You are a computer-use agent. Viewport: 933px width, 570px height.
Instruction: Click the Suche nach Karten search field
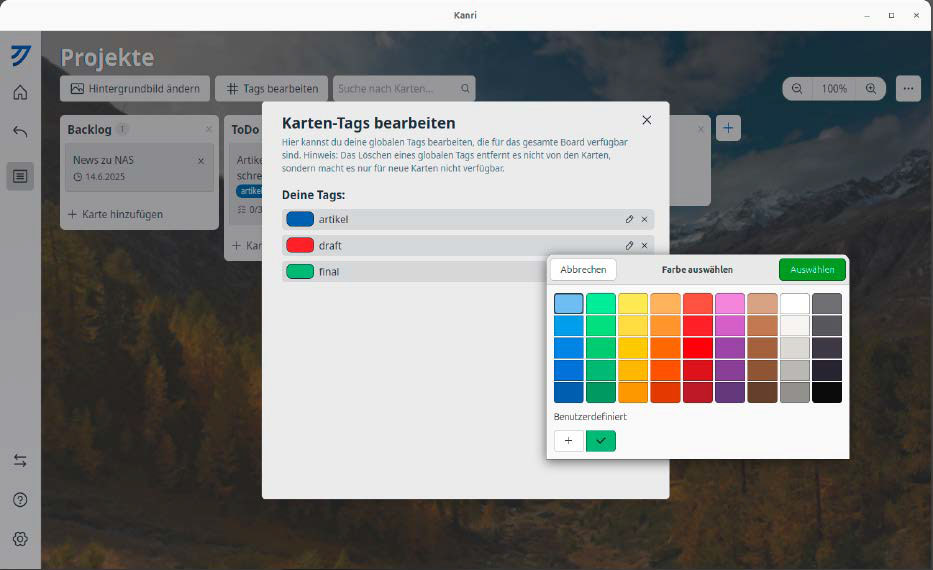coord(398,89)
